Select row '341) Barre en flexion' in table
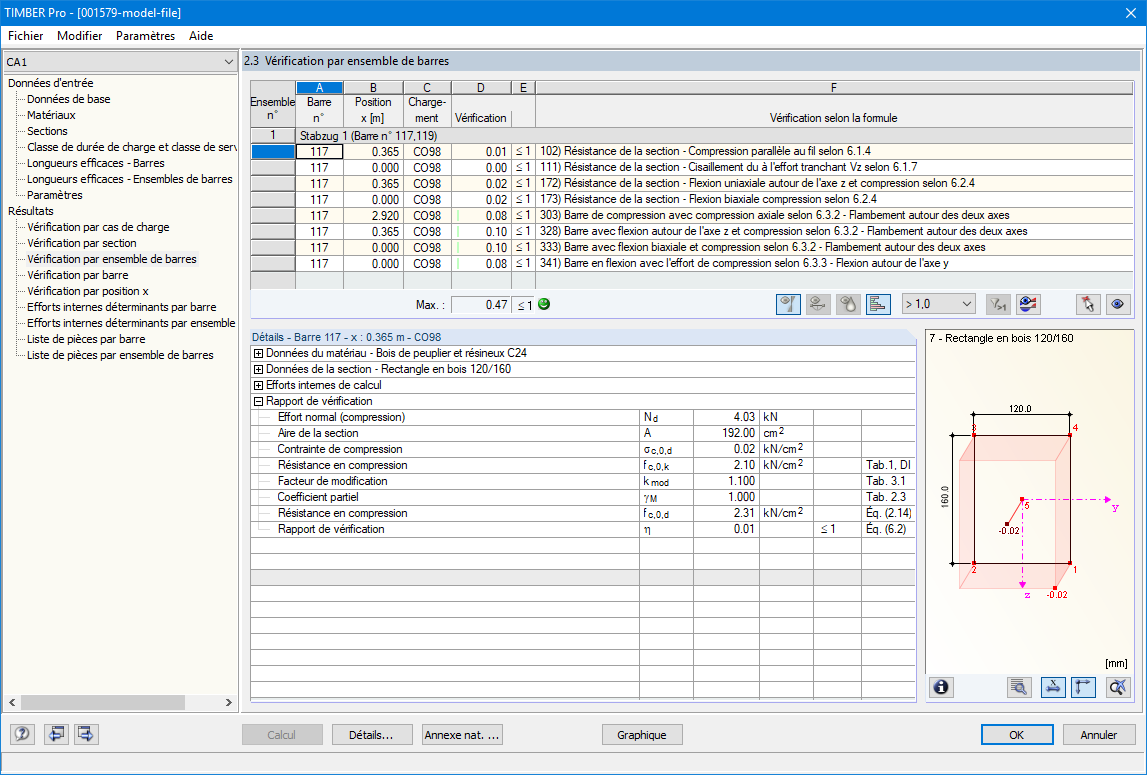The width and height of the screenshot is (1147, 775). click(x=692, y=263)
